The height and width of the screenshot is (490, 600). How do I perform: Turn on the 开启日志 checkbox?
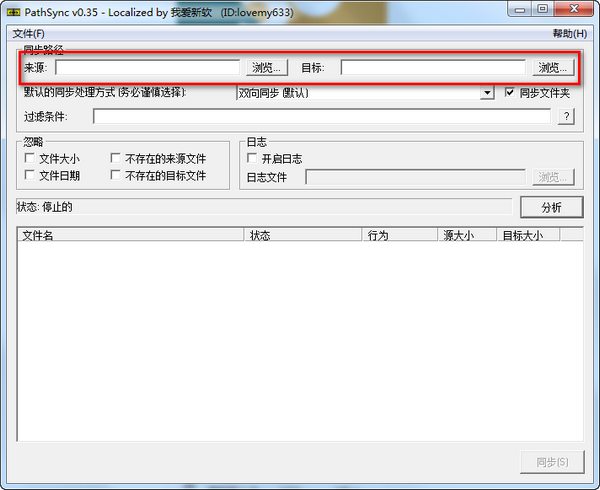[252, 159]
